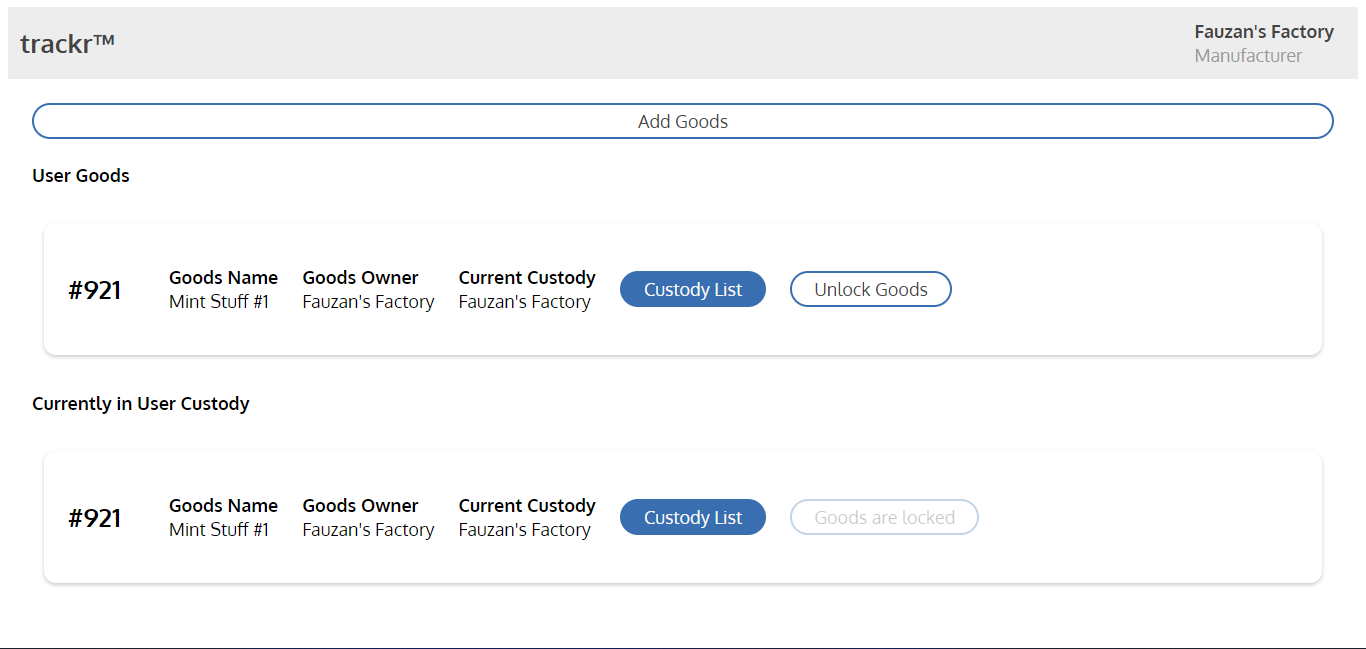Screen dimensions: 1366x649
Task: Click Current Custody value in User Goods card
Action: point(524,302)
